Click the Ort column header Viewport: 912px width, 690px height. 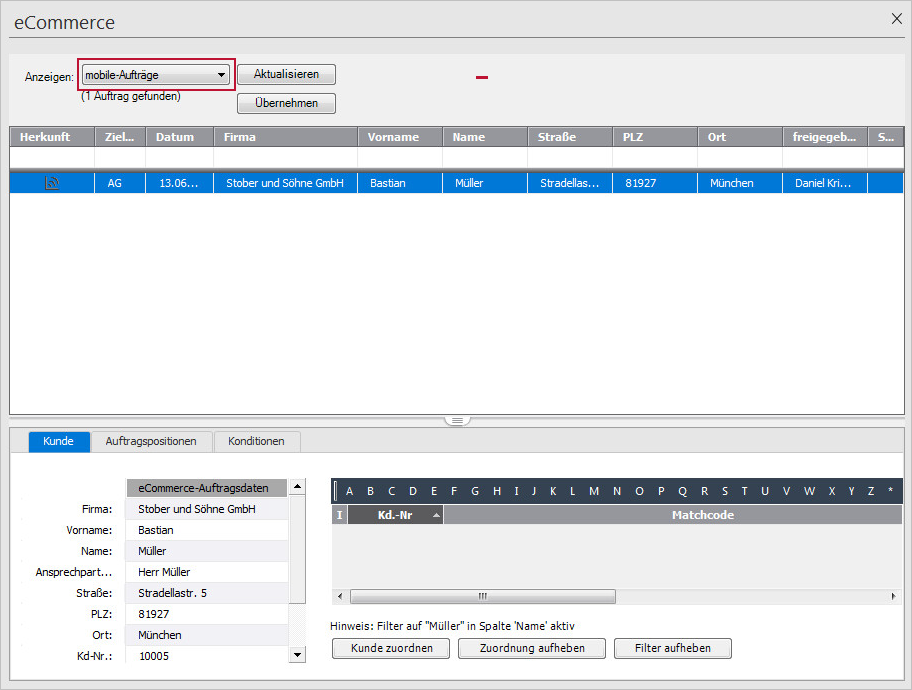[740, 137]
